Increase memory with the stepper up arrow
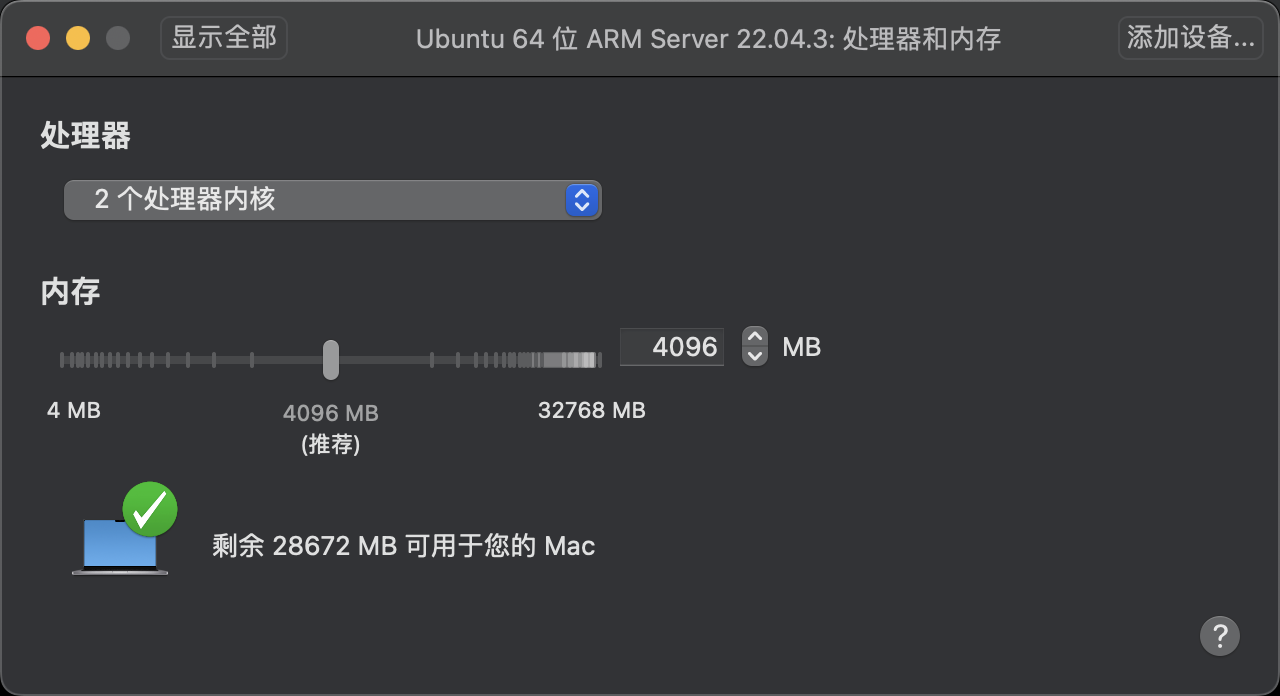This screenshot has width=1280, height=696. pos(755,338)
